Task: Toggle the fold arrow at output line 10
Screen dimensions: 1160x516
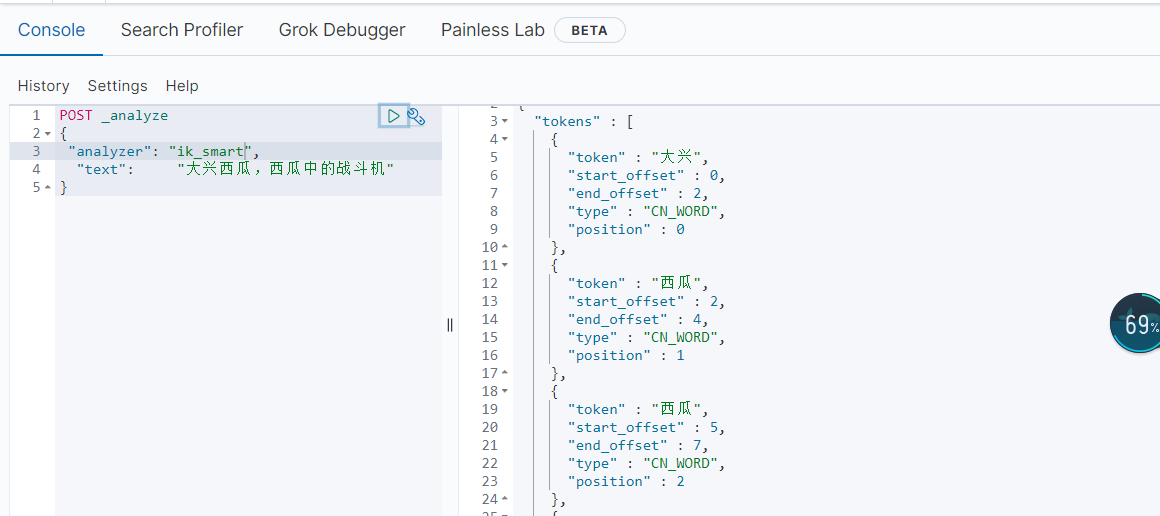Action: click(505, 247)
